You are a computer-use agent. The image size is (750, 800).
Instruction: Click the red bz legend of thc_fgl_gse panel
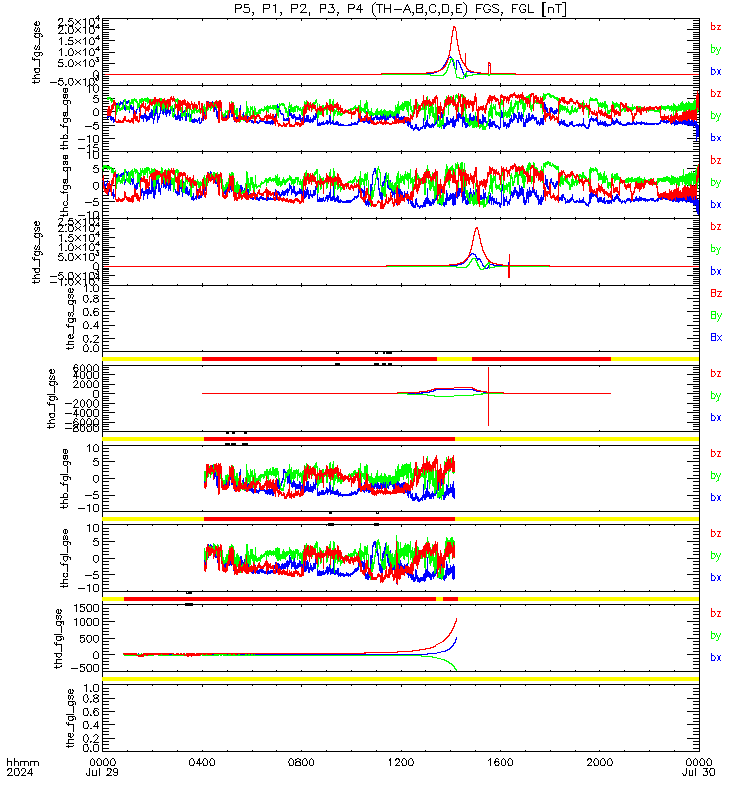(x=715, y=534)
